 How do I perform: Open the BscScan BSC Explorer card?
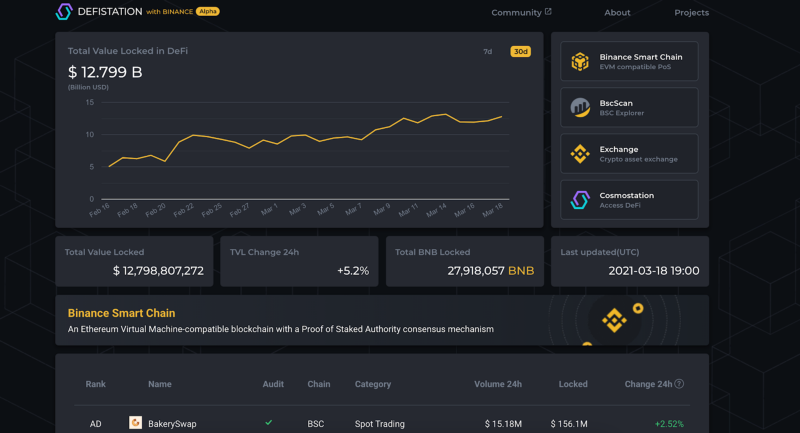tap(629, 107)
